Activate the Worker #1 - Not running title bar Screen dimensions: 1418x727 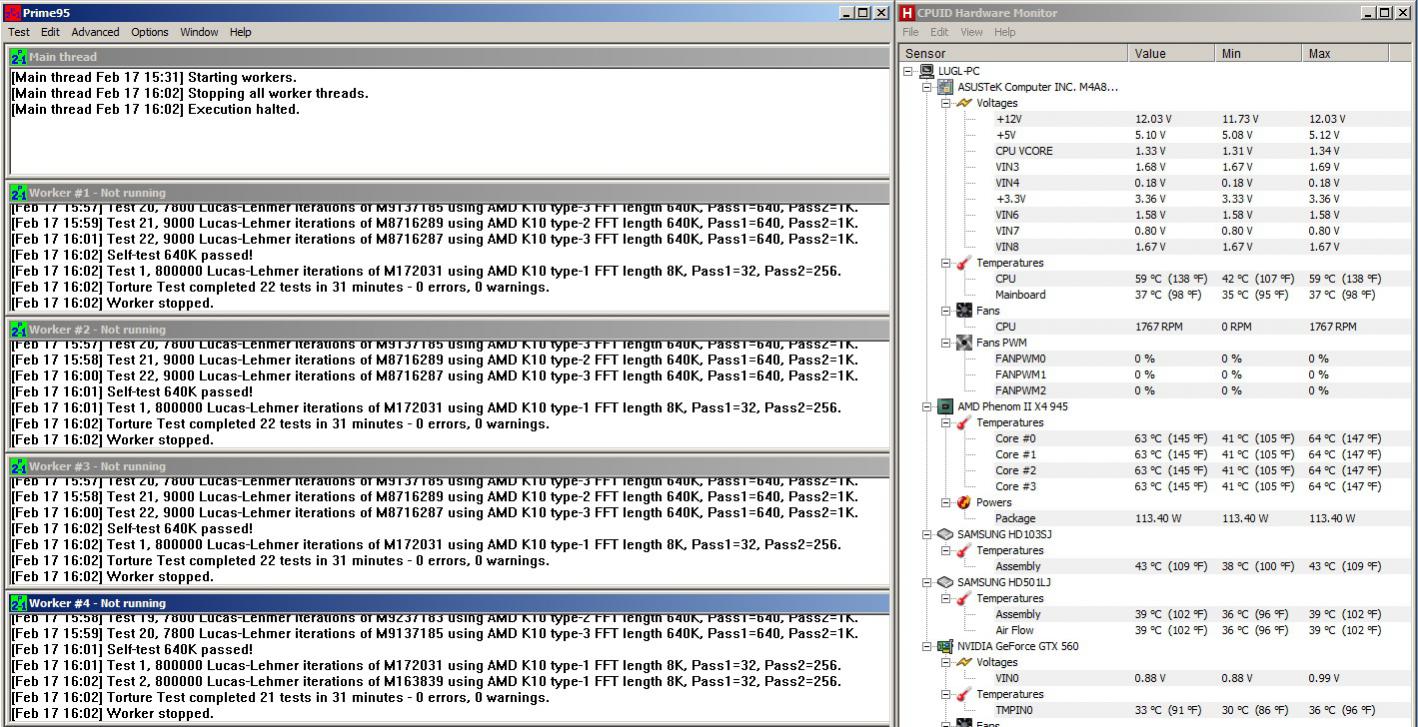[x=448, y=192]
